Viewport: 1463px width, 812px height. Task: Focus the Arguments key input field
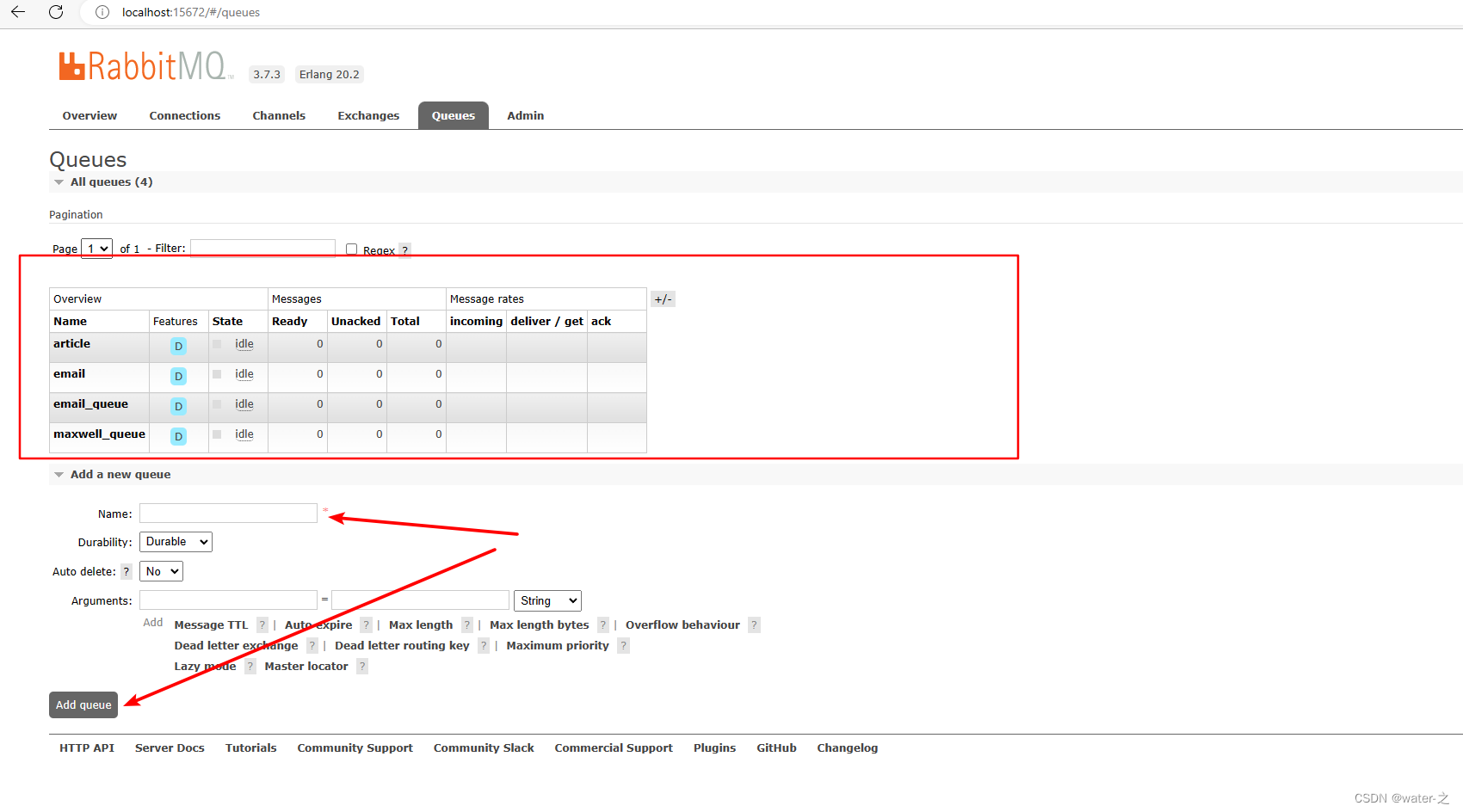228,600
